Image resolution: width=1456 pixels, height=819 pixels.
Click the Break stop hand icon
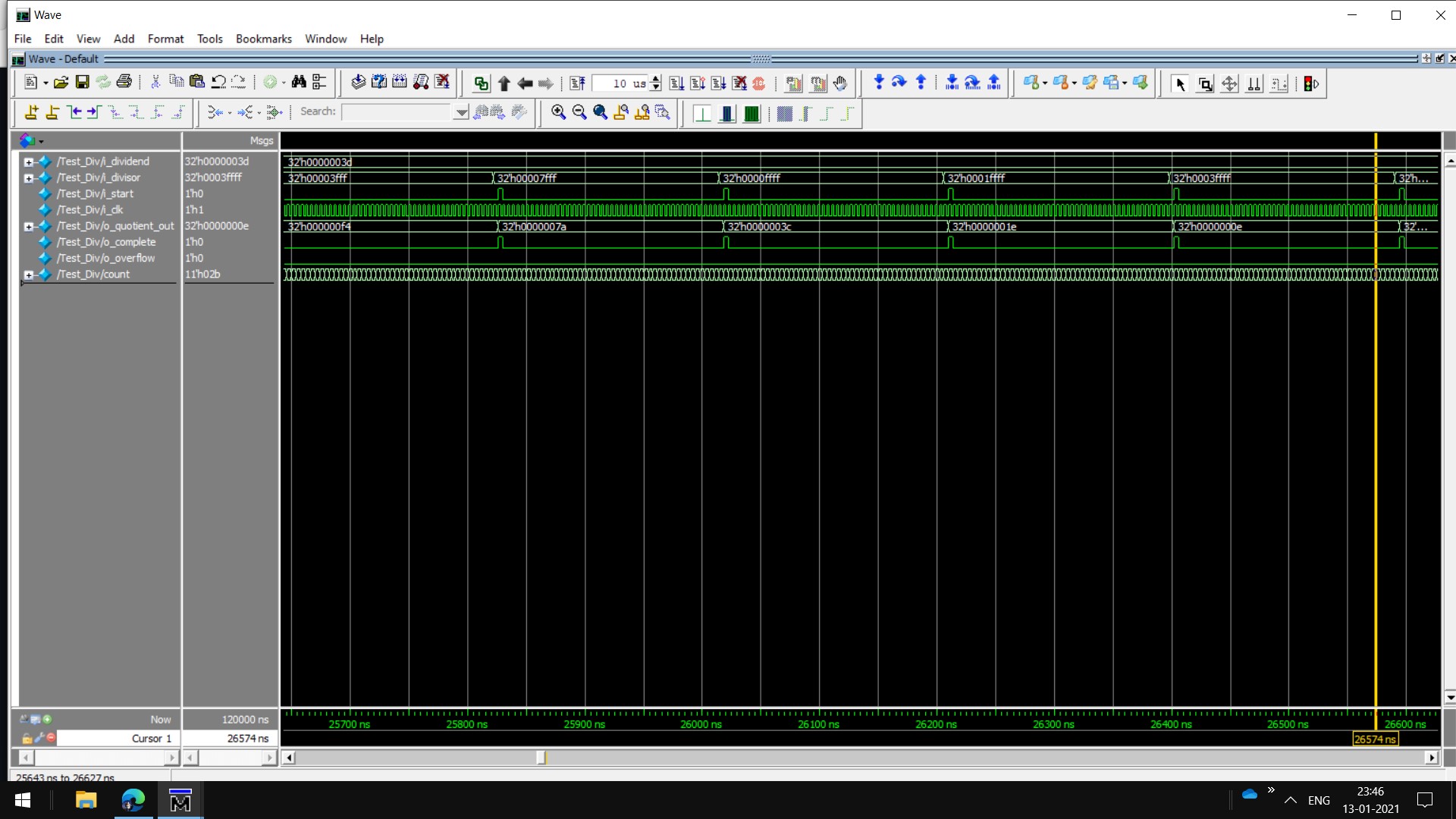tap(840, 83)
